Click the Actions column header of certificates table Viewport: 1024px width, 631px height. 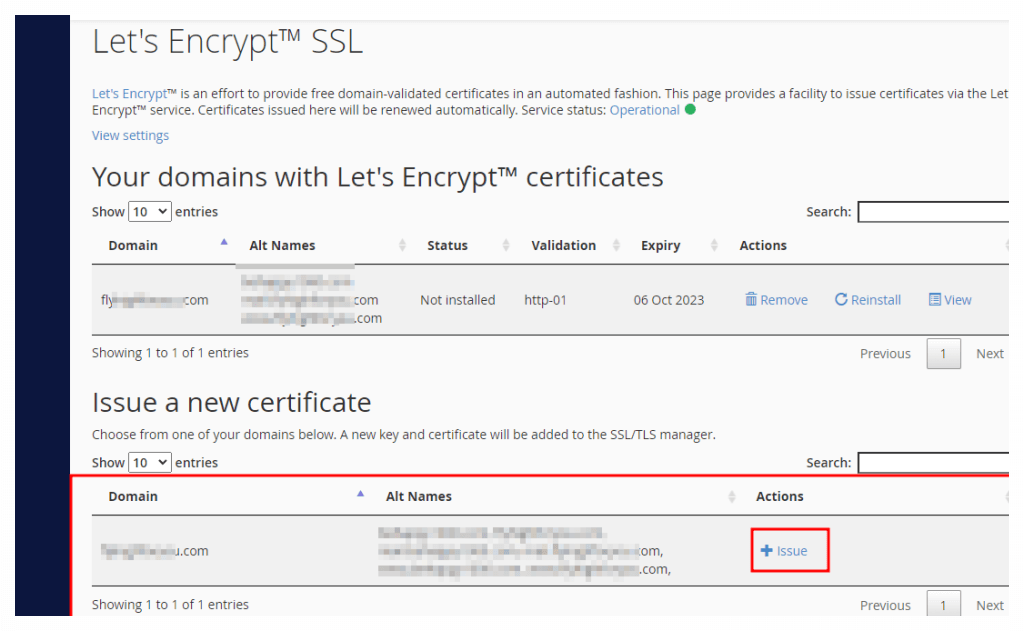pos(763,246)
